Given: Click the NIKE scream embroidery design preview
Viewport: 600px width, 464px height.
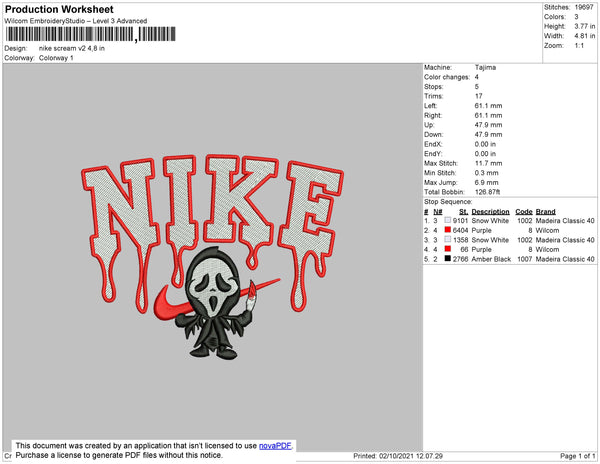Looking at the screenshot, I should [212, 256].
